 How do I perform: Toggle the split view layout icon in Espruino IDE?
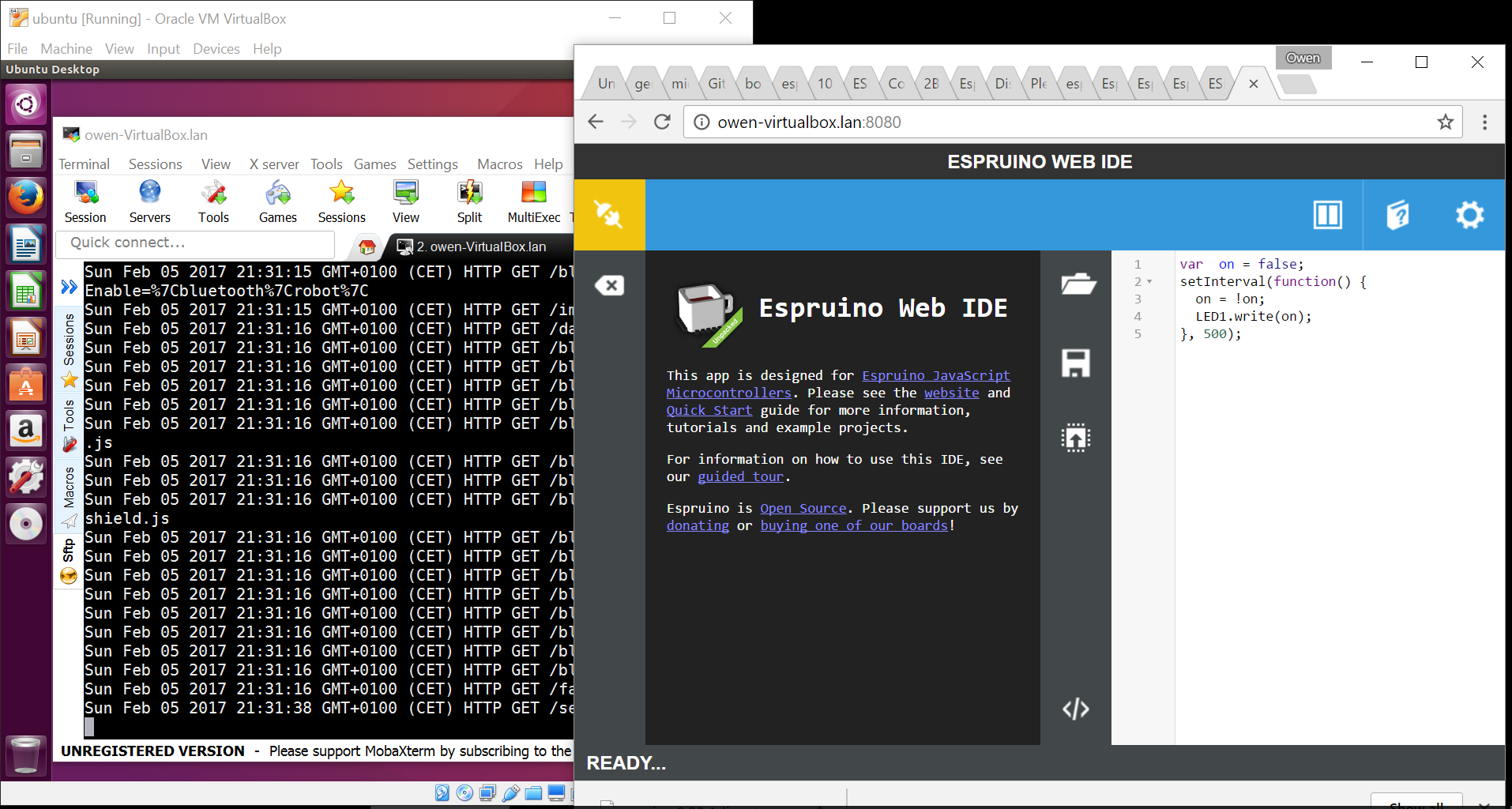click(1327, 215)
